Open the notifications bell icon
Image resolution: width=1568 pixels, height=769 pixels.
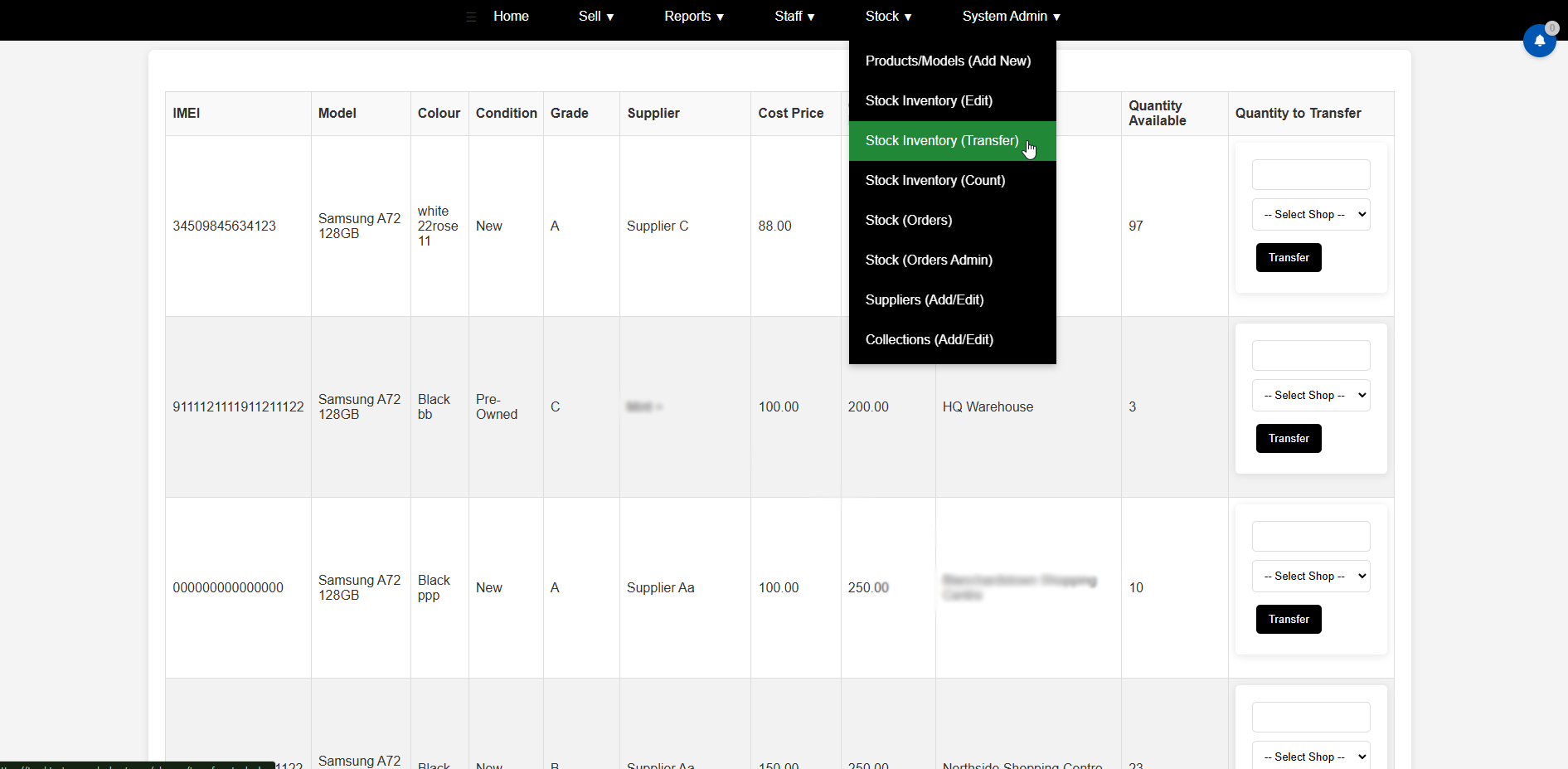(x=1539, y=41)
